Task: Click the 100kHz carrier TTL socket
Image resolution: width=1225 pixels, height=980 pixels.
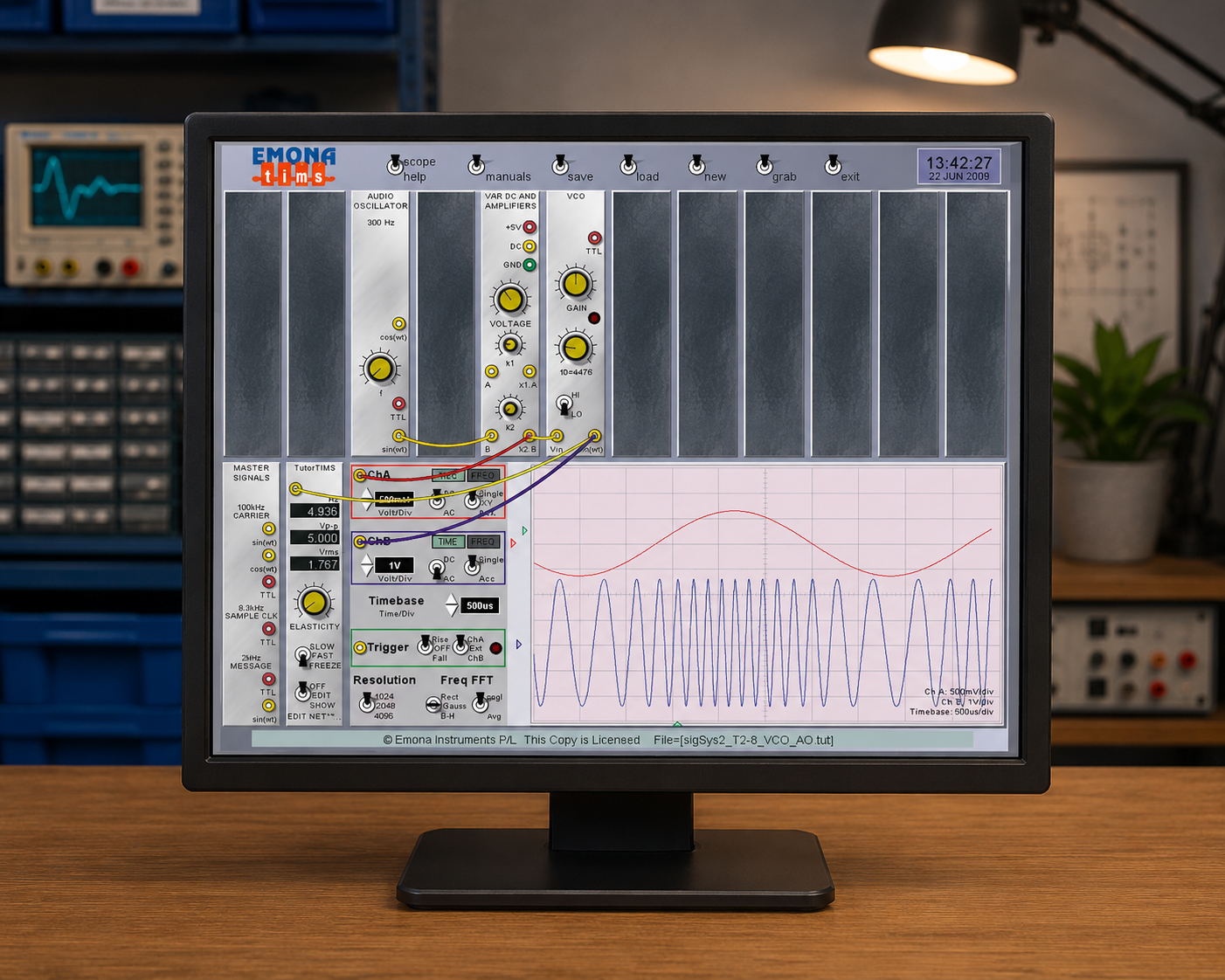Action: (269, 582)
